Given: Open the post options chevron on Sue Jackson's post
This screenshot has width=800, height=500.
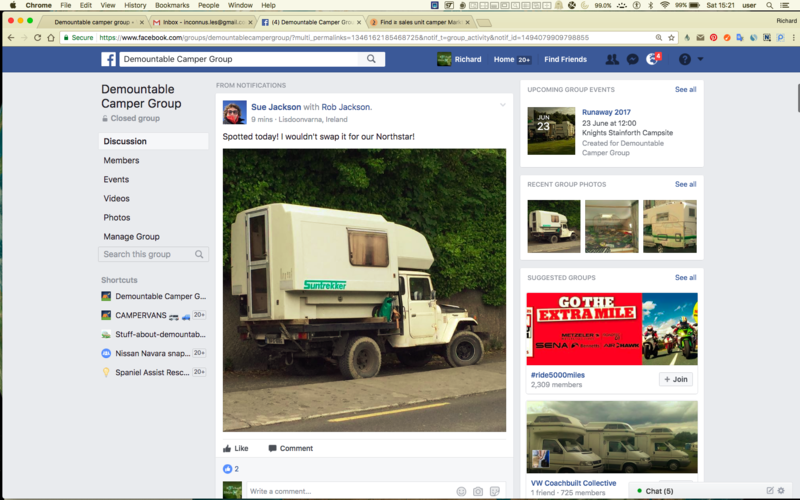Looking at the screenshot, I should pyautogui.click(x=503, y=105).
